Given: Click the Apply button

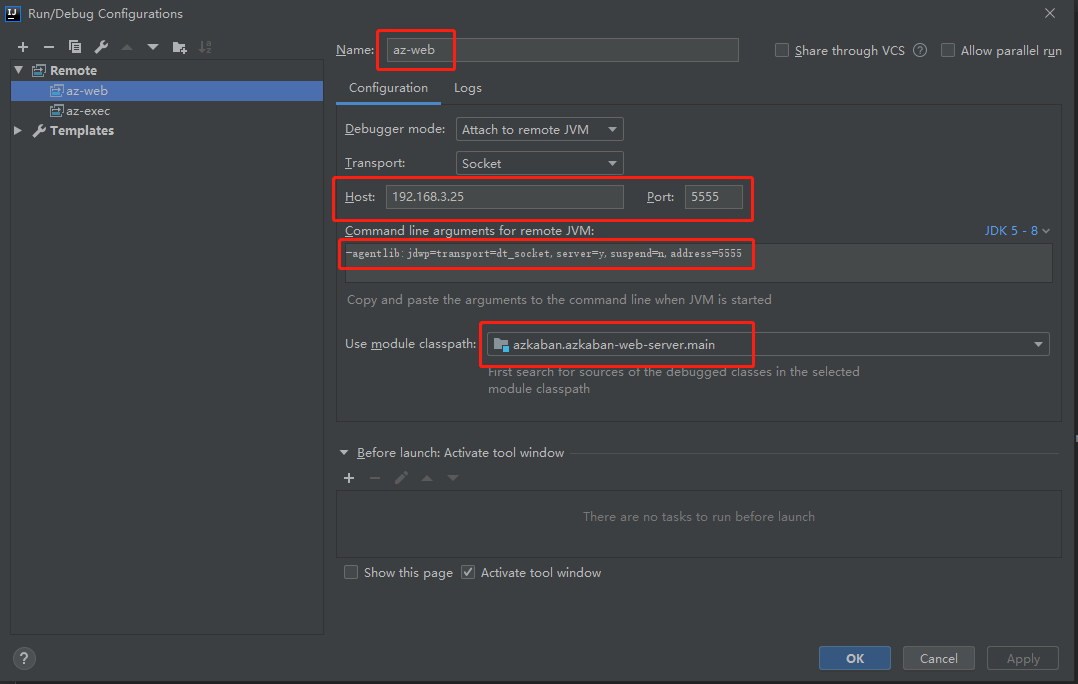Looking at the screenshot, I should [x=1023, y=659].
